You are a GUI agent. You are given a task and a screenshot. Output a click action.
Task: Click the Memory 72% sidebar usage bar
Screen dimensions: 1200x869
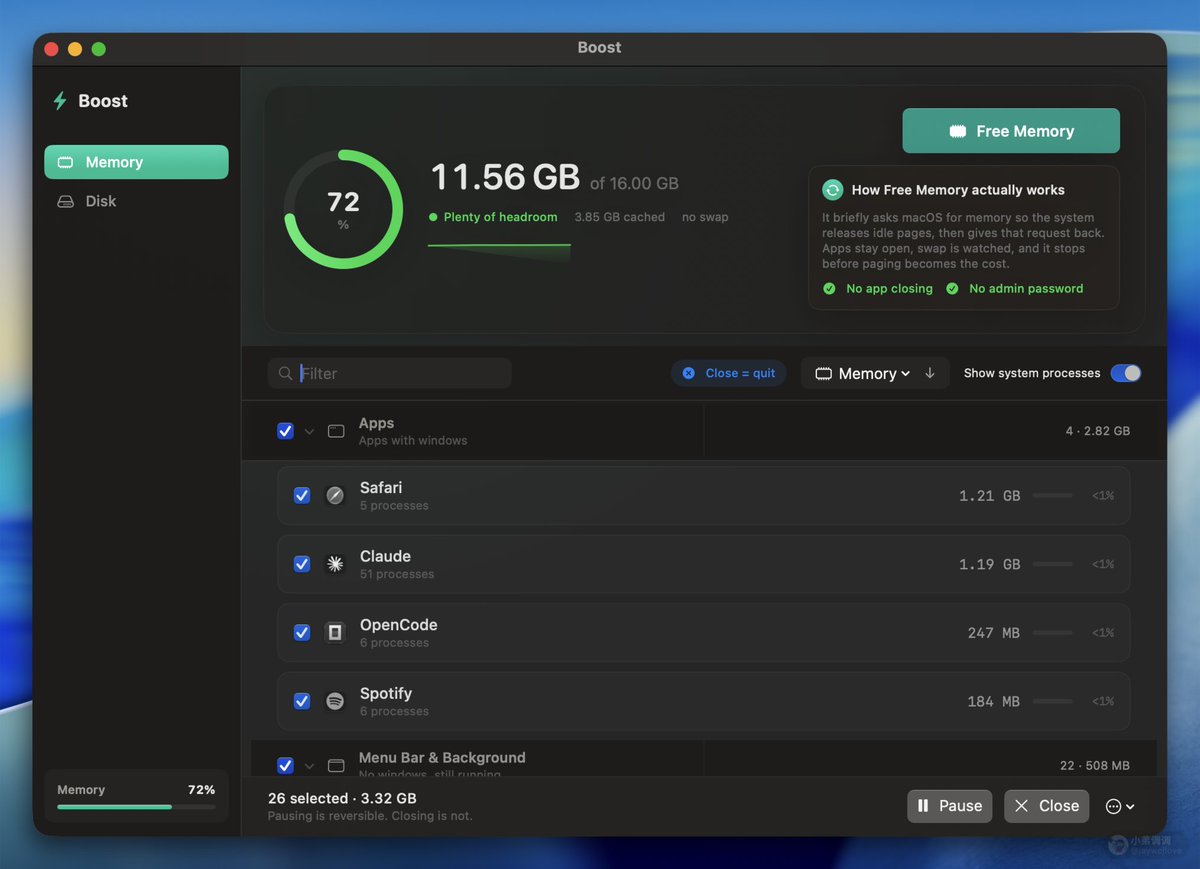(x=136, y=806)
